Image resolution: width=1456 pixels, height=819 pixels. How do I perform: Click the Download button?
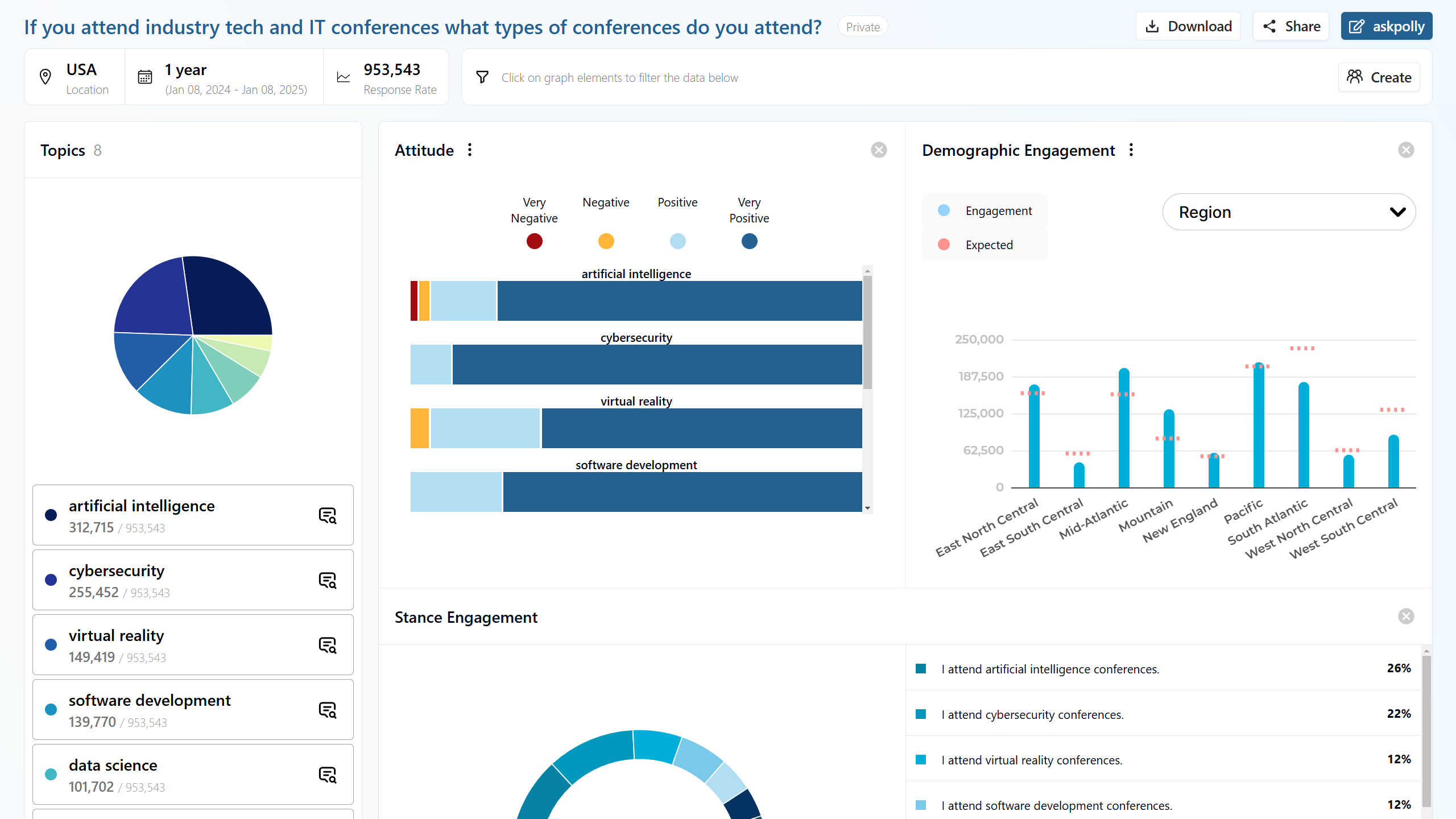click(1188, 26)
